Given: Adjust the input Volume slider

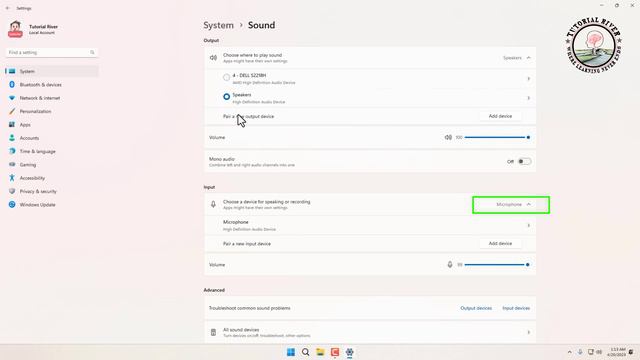Looking at the screenshot, I should coord(497,265).
